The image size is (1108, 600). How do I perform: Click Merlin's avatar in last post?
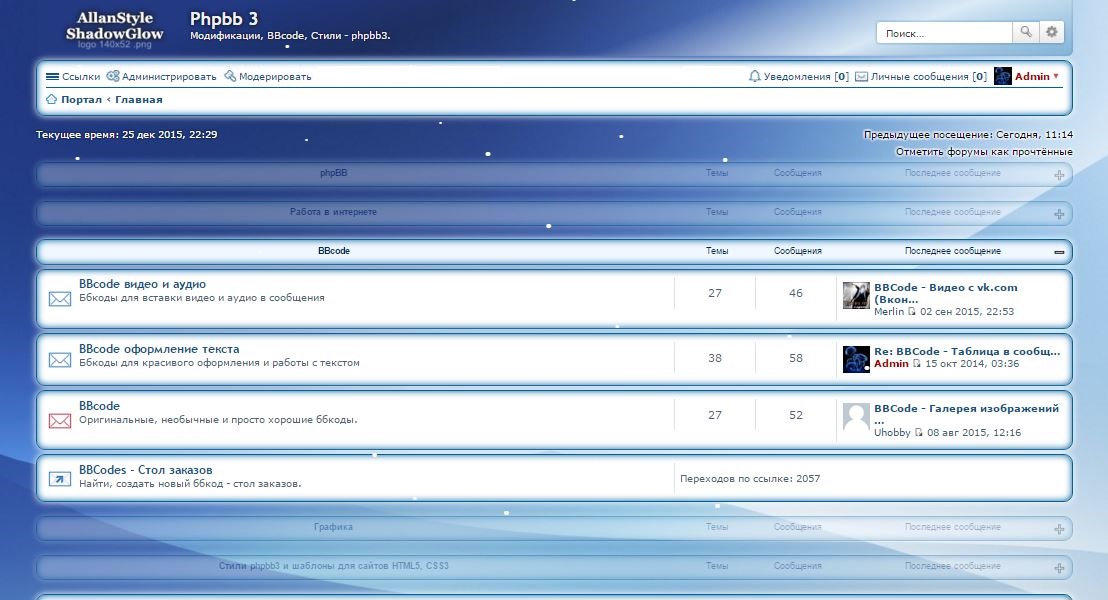coord(856,295)
